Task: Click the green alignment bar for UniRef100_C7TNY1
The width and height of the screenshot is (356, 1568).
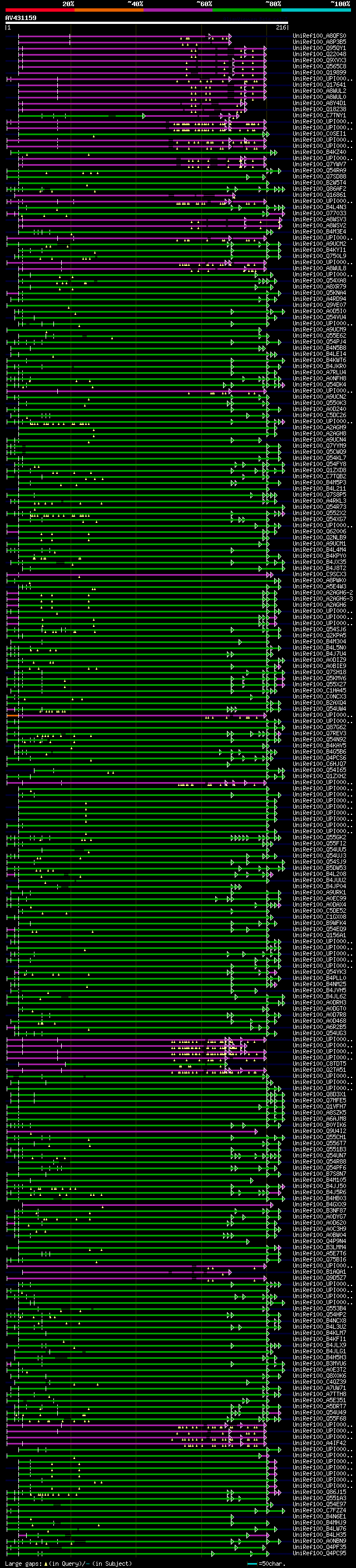Action: click(82, 116)
